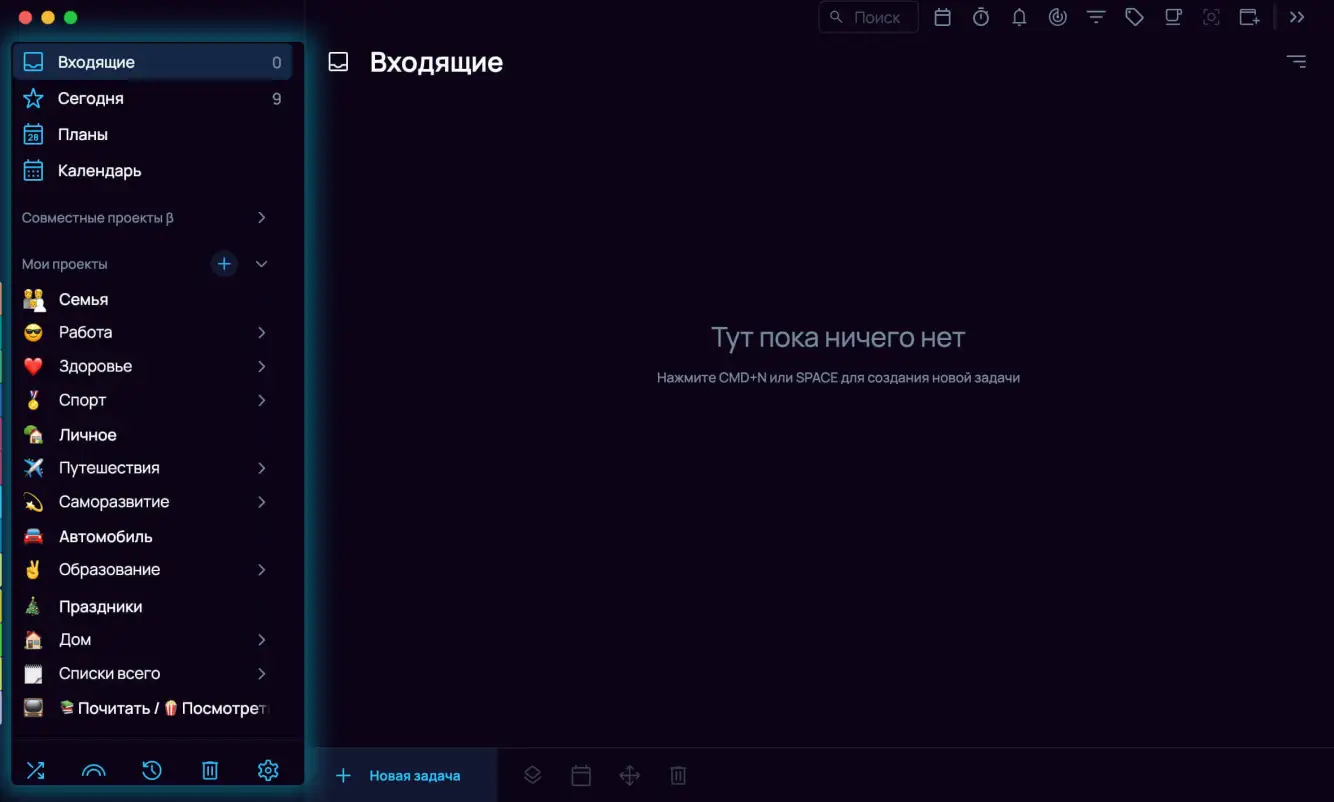Click the bell reminders icon
Image resolution: width=1334 pixels, height=802 pixels.
1019,17
